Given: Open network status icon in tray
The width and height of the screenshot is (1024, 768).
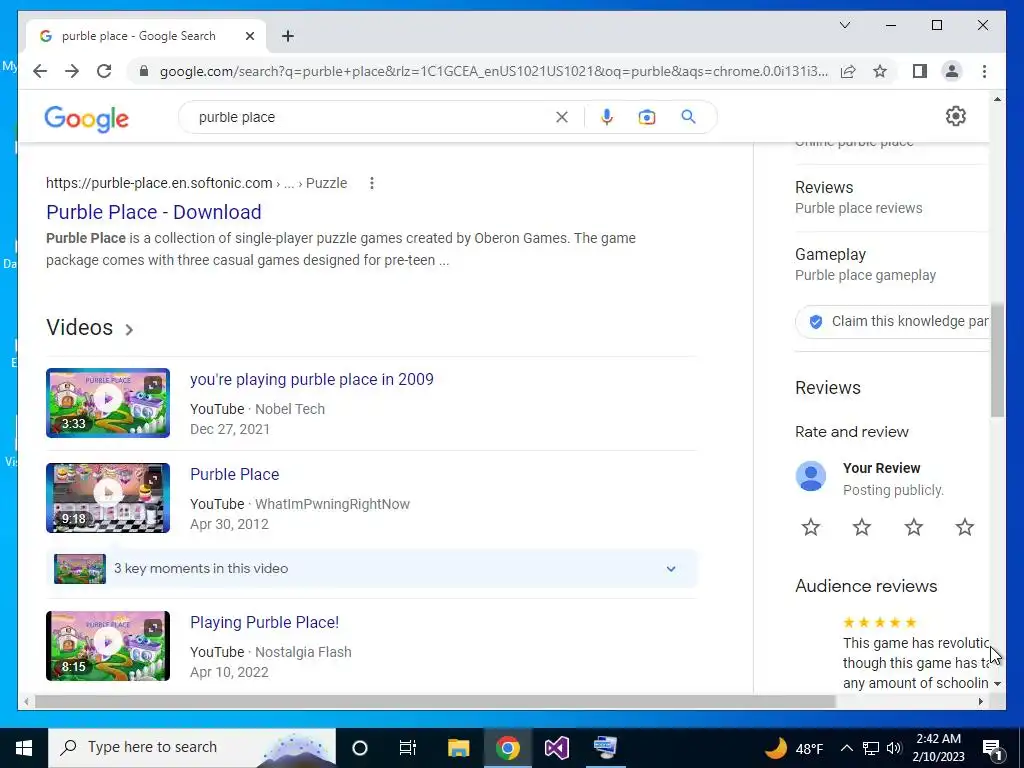Looking at the screenshot, I should 871,748.
